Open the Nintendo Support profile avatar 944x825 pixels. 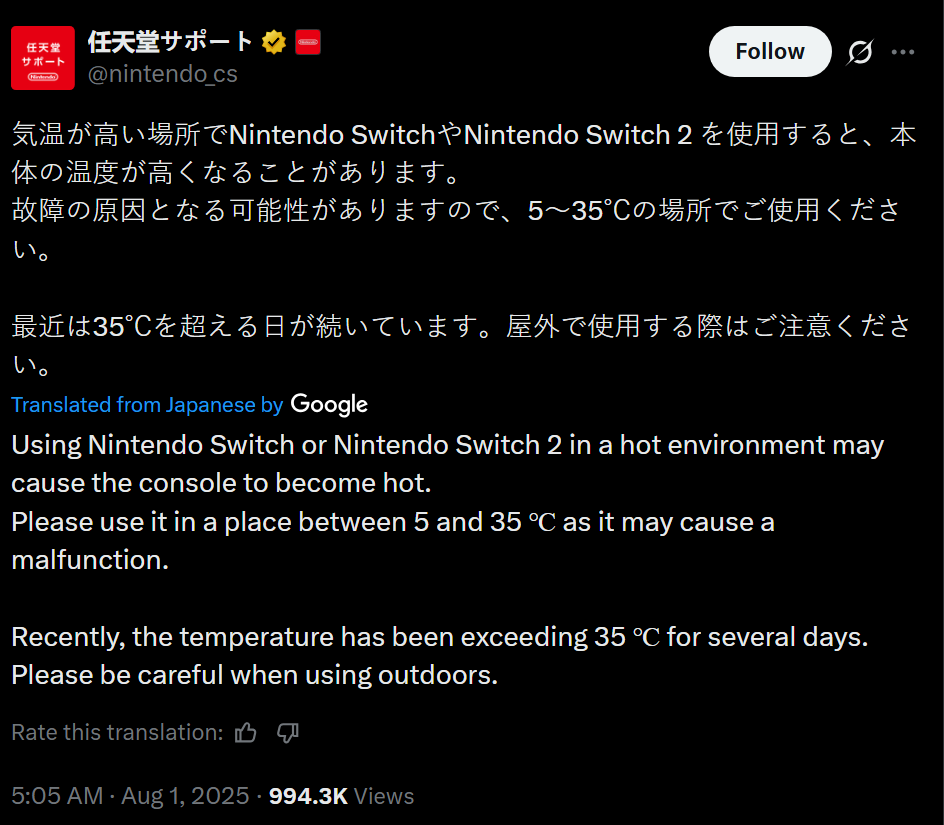(42, 58)
